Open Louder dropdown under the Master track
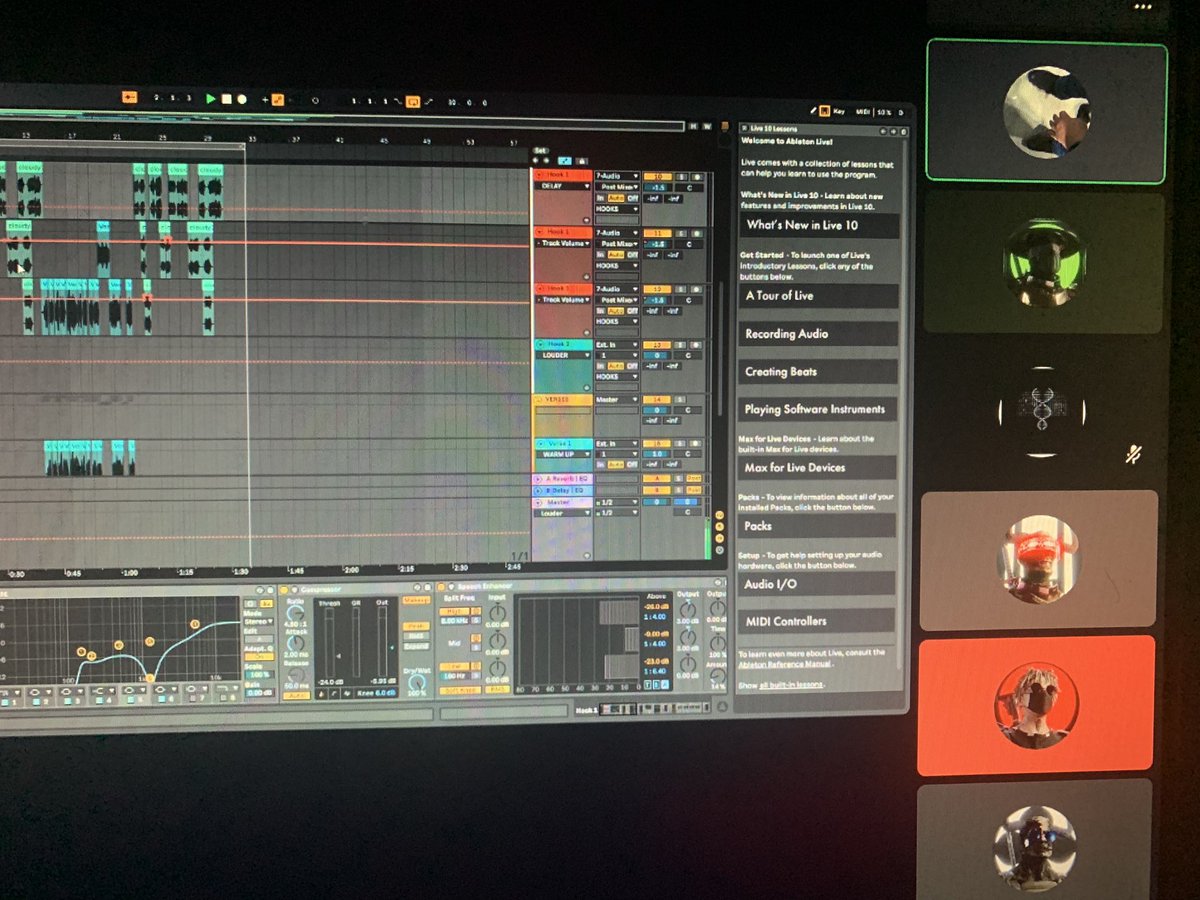Viewport: 1200px width, 900px height. point(565,512)
